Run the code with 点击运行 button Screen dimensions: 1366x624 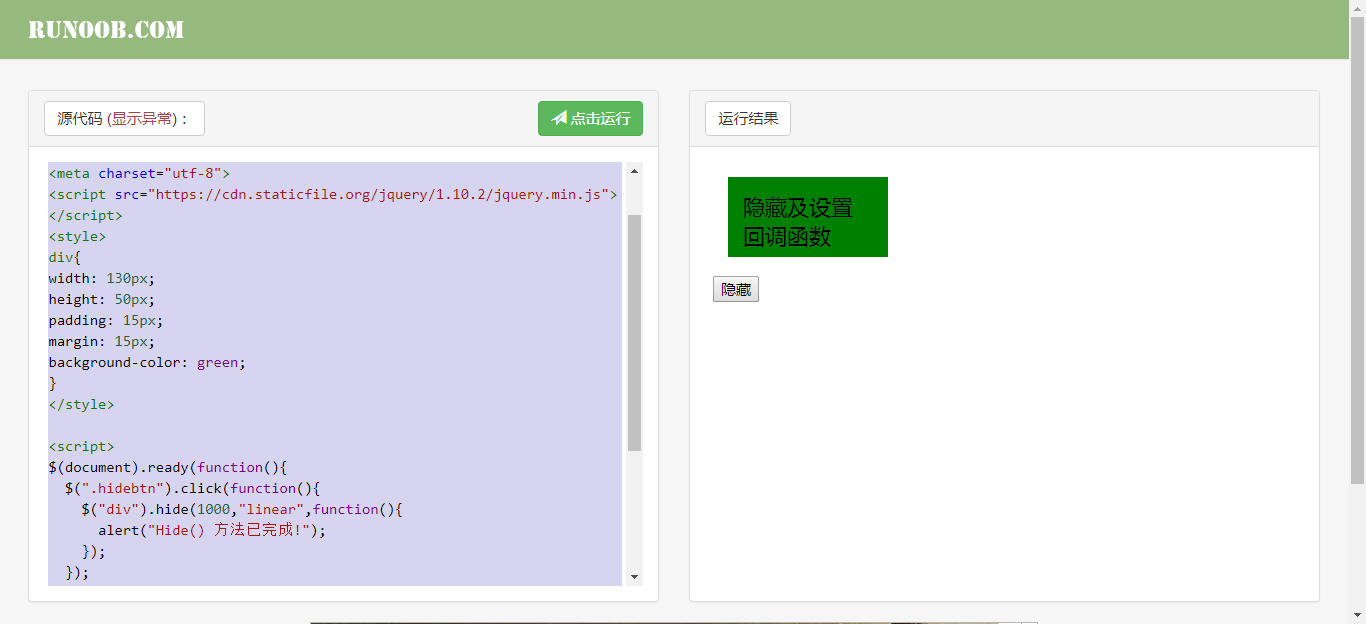(590, 118)
